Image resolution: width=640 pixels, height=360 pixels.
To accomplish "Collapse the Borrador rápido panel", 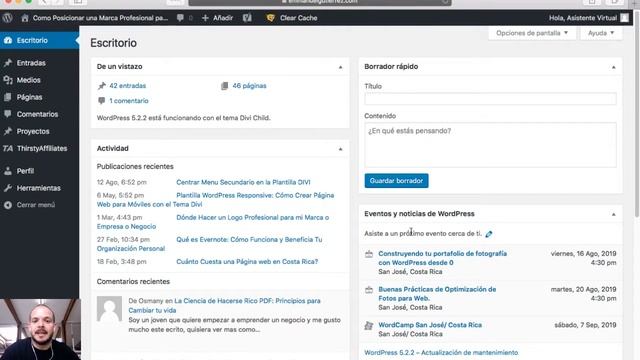I will [613, 67].
